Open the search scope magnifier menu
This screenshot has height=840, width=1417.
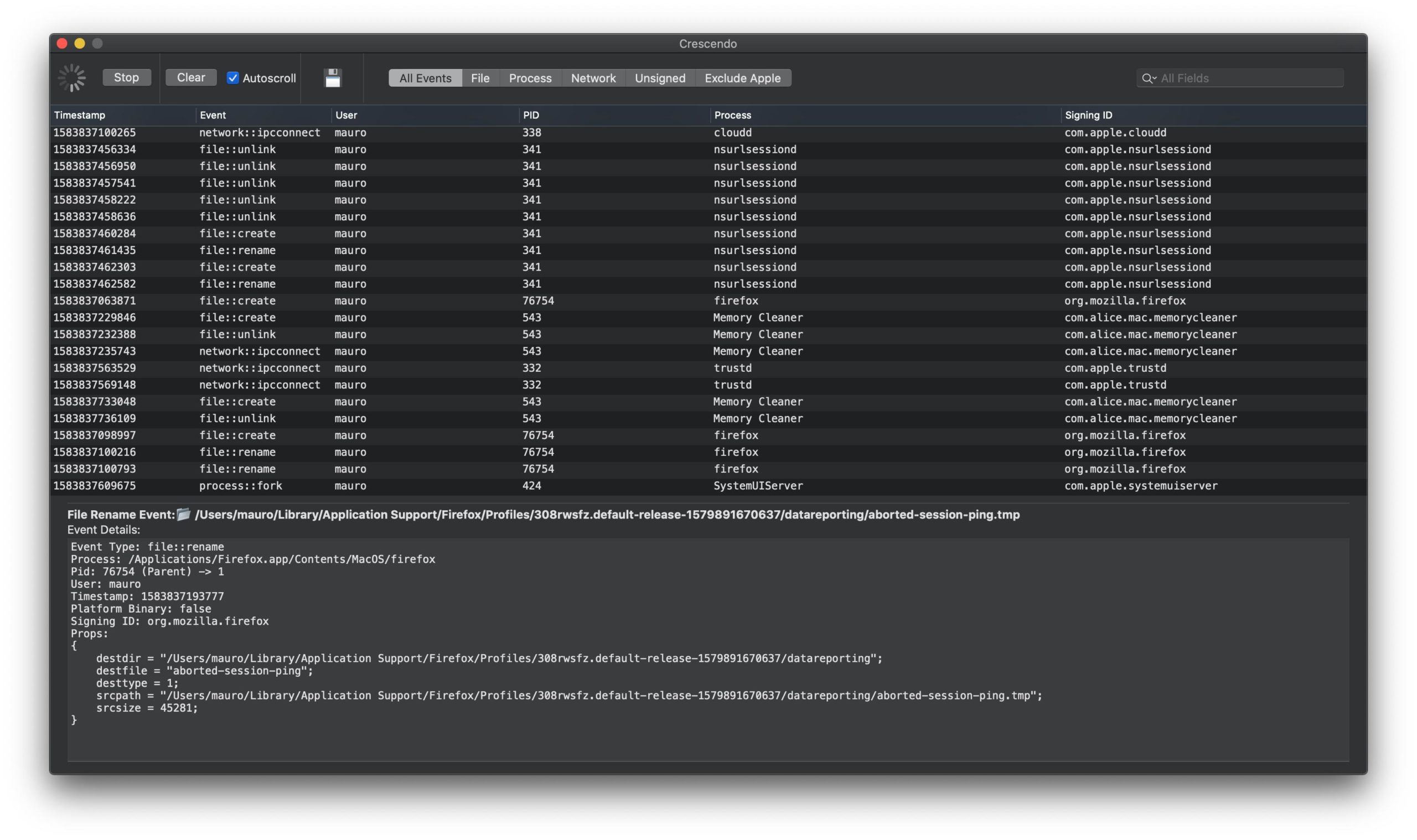click(x=1149, y=79)
